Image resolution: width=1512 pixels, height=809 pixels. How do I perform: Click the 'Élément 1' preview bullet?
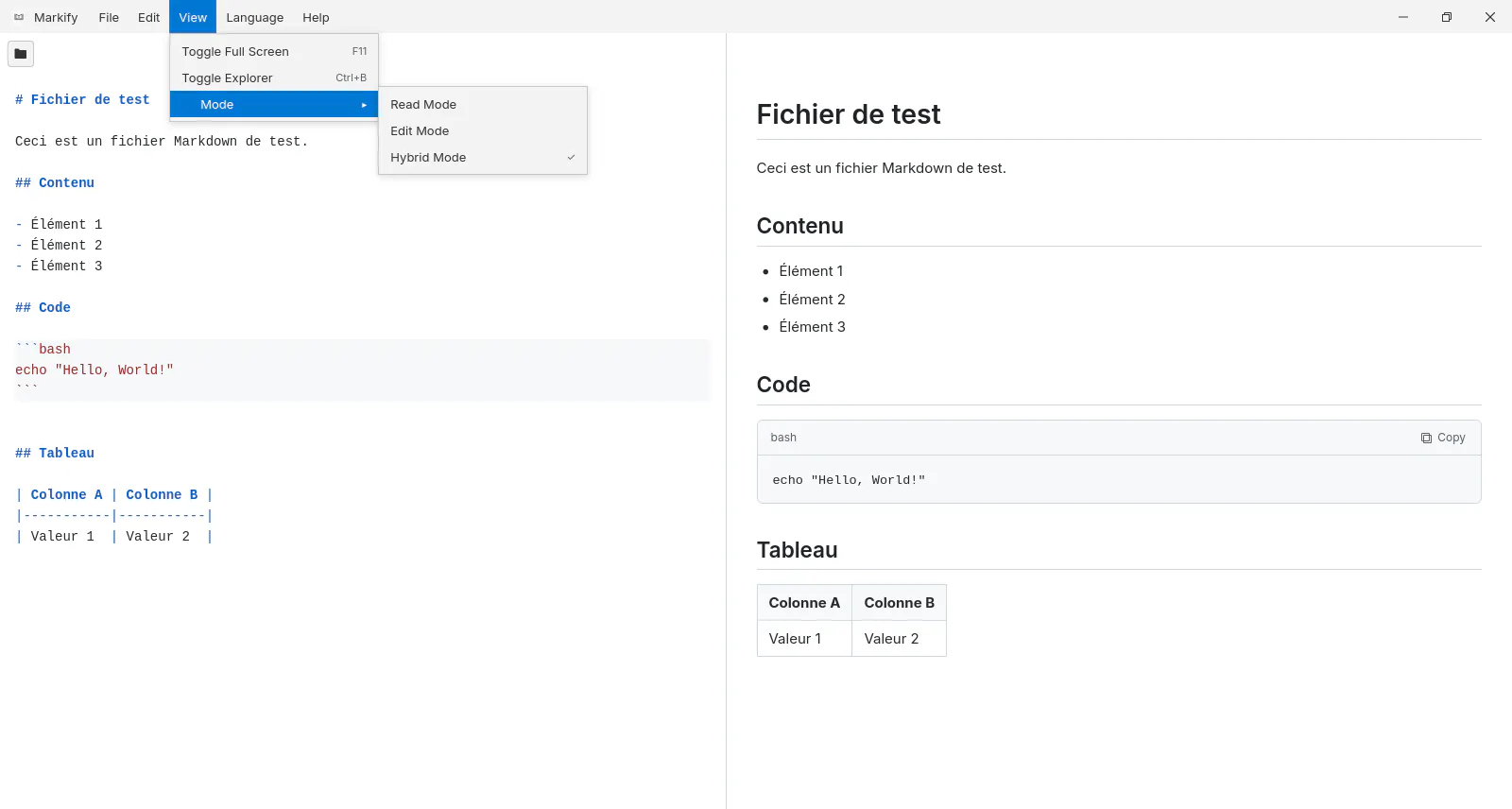(x=811, y=271)
